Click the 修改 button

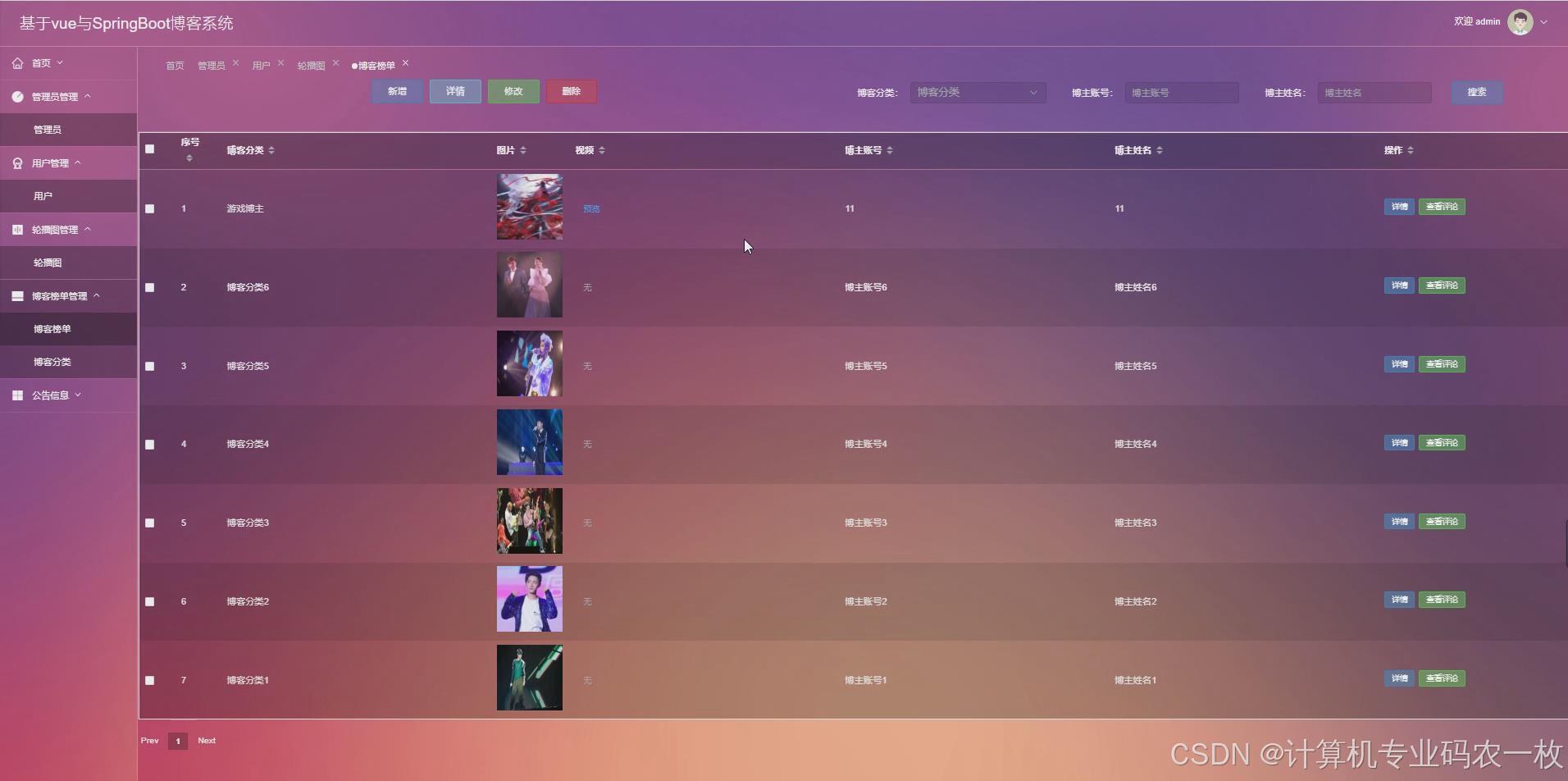(x=513, y=91)
